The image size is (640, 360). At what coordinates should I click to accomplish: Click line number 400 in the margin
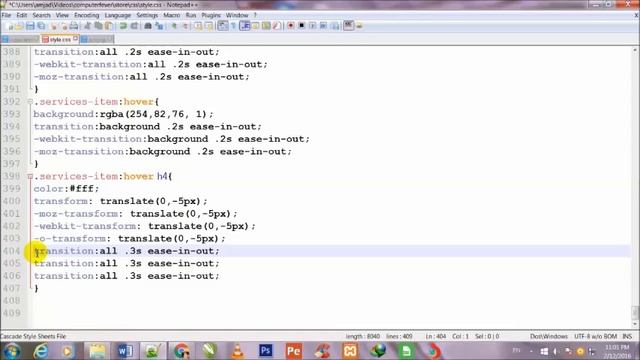coord(11,201)
